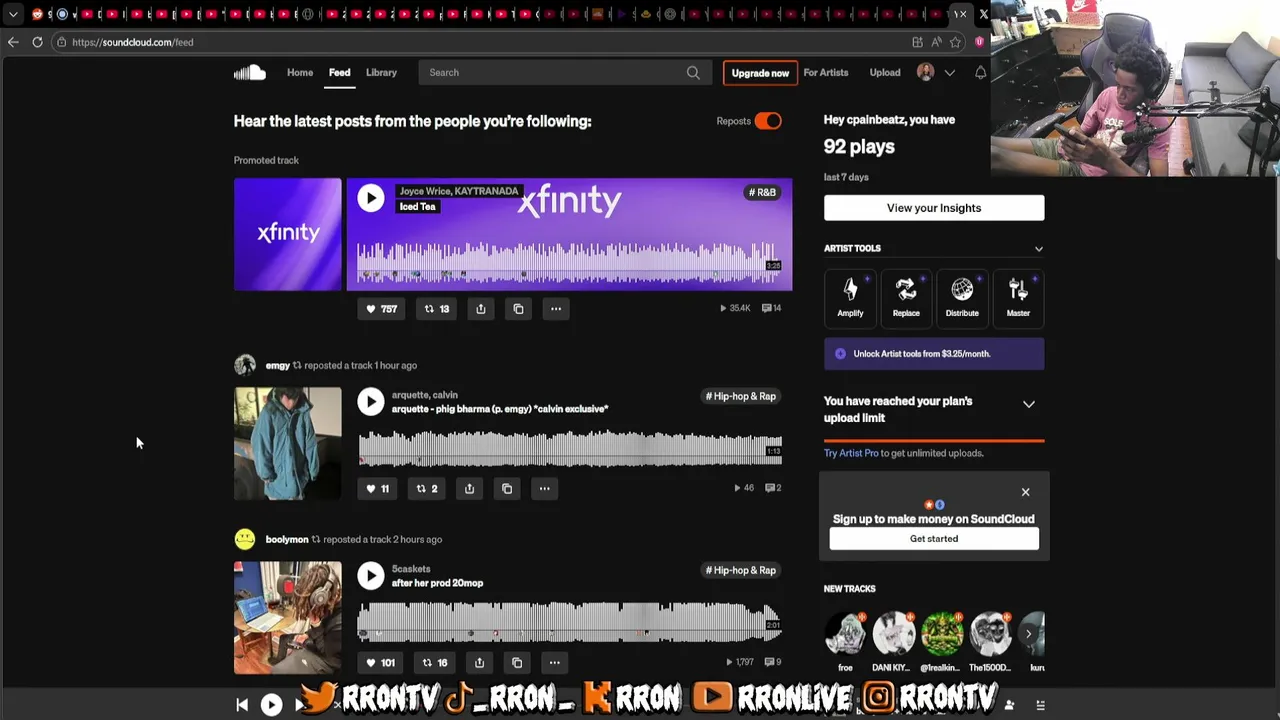Viewport: 1280px width, 720px height.
Task: Open the Replace artist tool
Action: pos(906,298)
